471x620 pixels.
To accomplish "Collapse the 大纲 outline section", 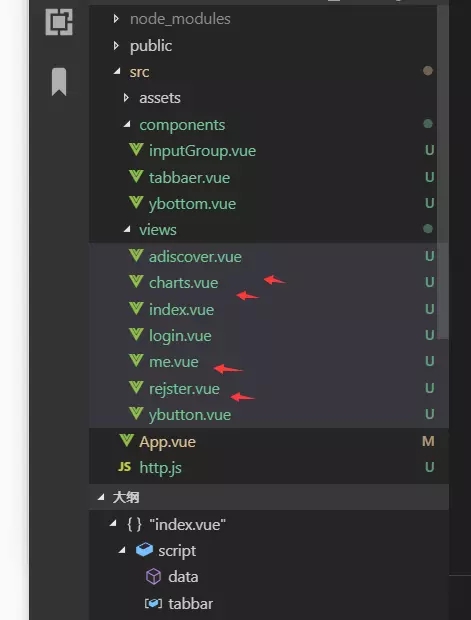I will tap(102, 497).
